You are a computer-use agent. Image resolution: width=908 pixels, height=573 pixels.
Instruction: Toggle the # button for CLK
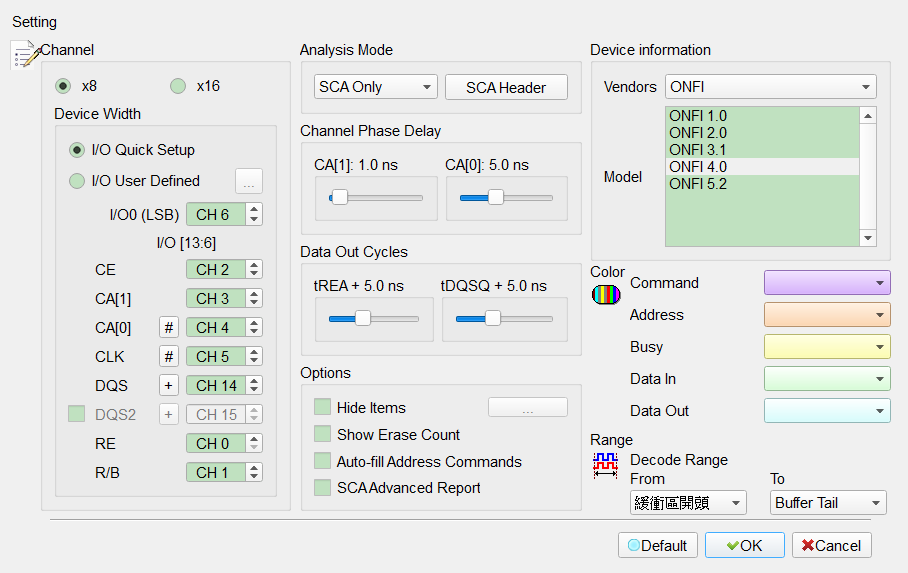pos(169,356)
